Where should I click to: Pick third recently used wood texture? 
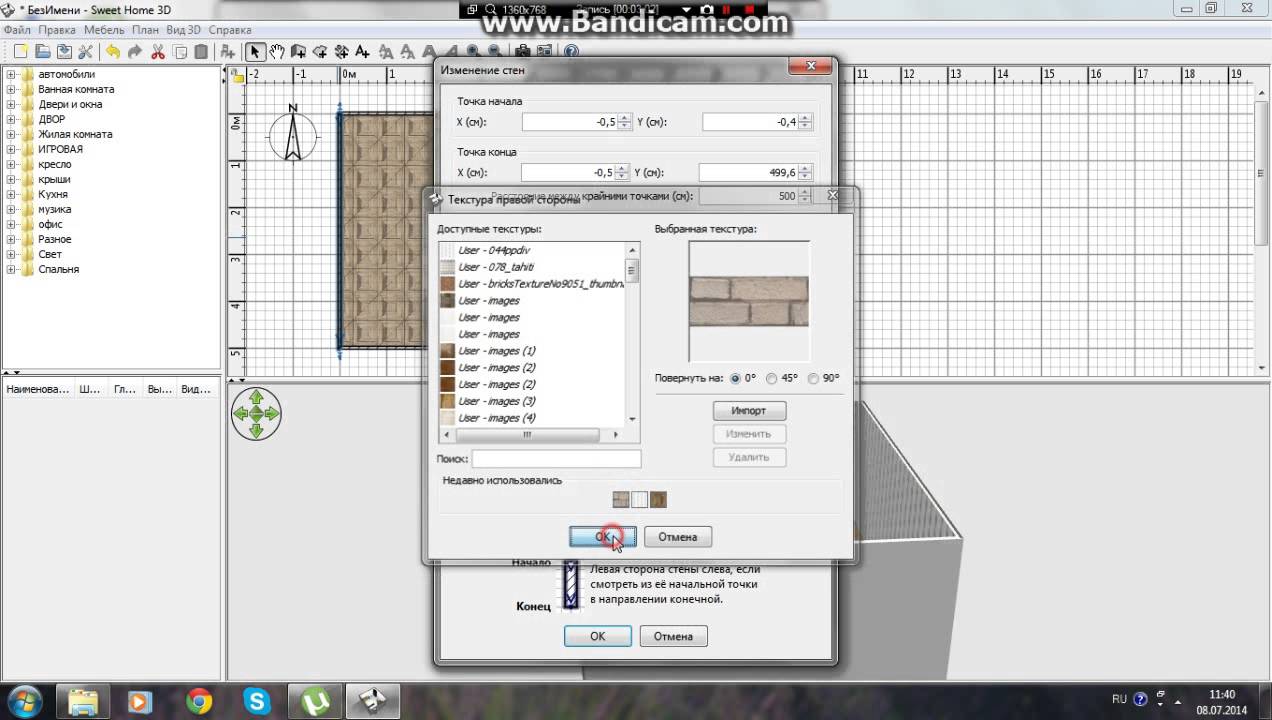click(657, 499)
